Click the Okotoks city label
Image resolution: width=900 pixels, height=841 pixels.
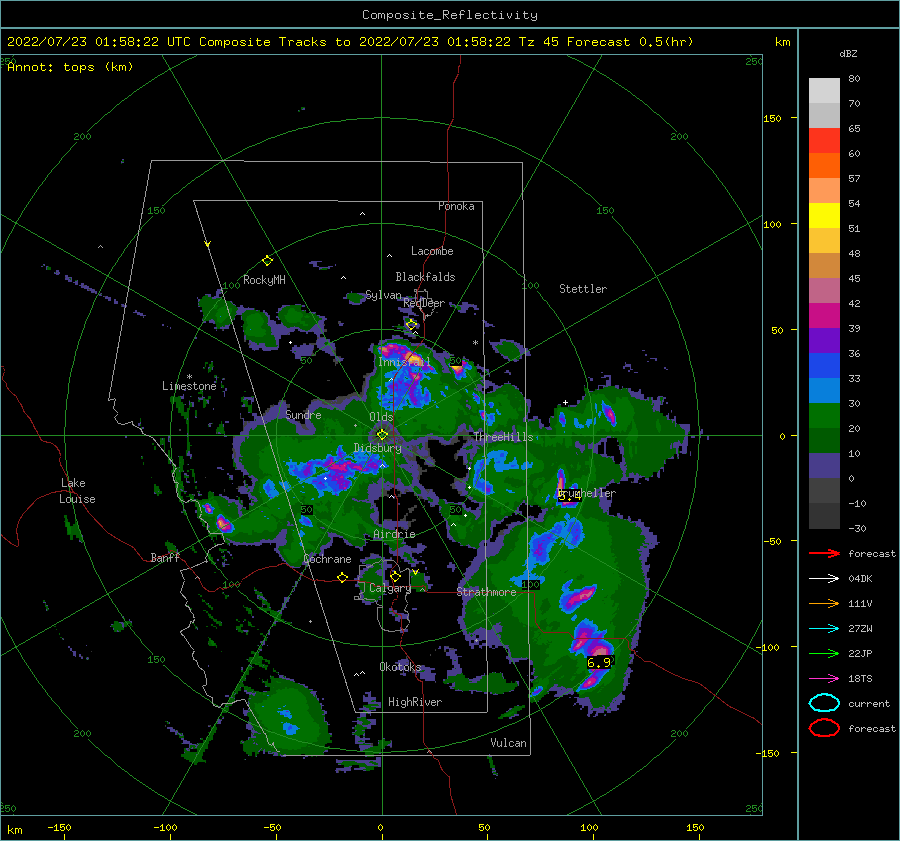point(400,667)
